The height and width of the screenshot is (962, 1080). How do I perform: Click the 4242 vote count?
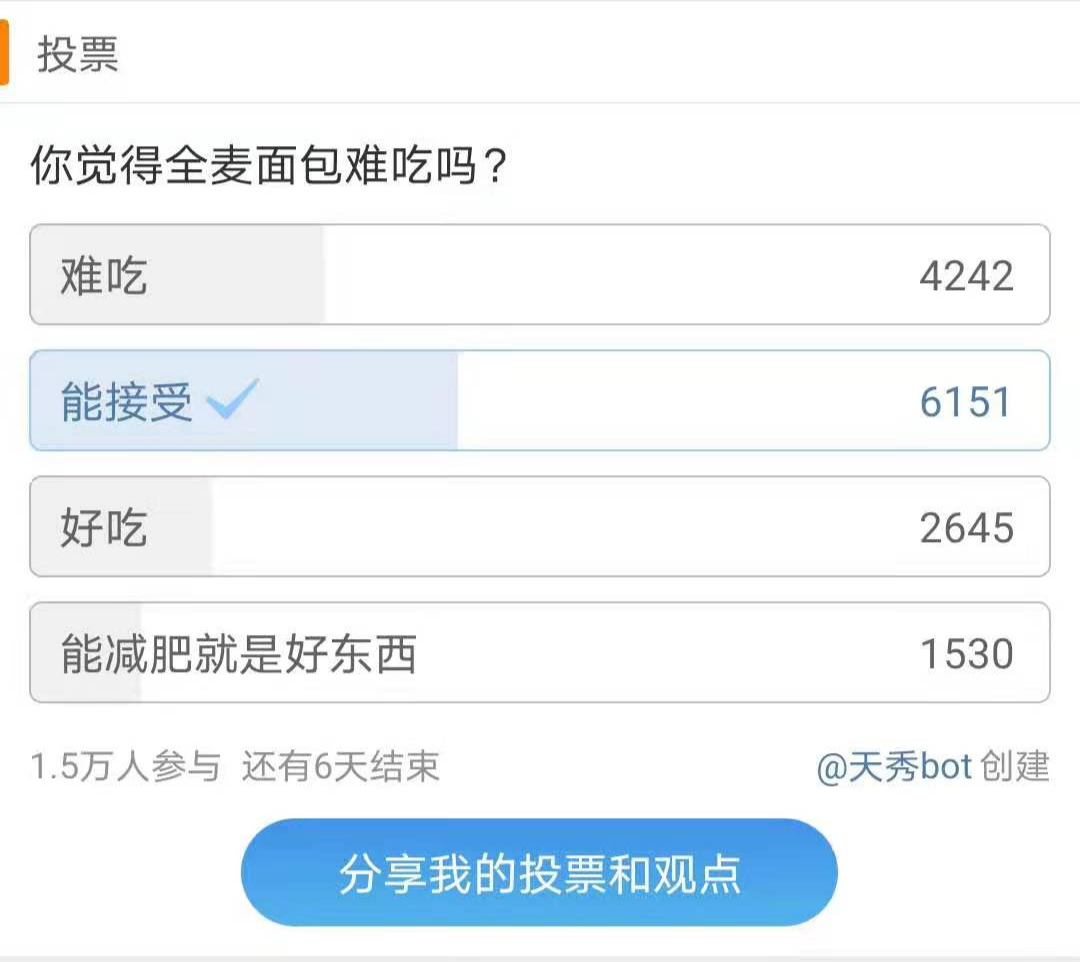click(966, 276)
